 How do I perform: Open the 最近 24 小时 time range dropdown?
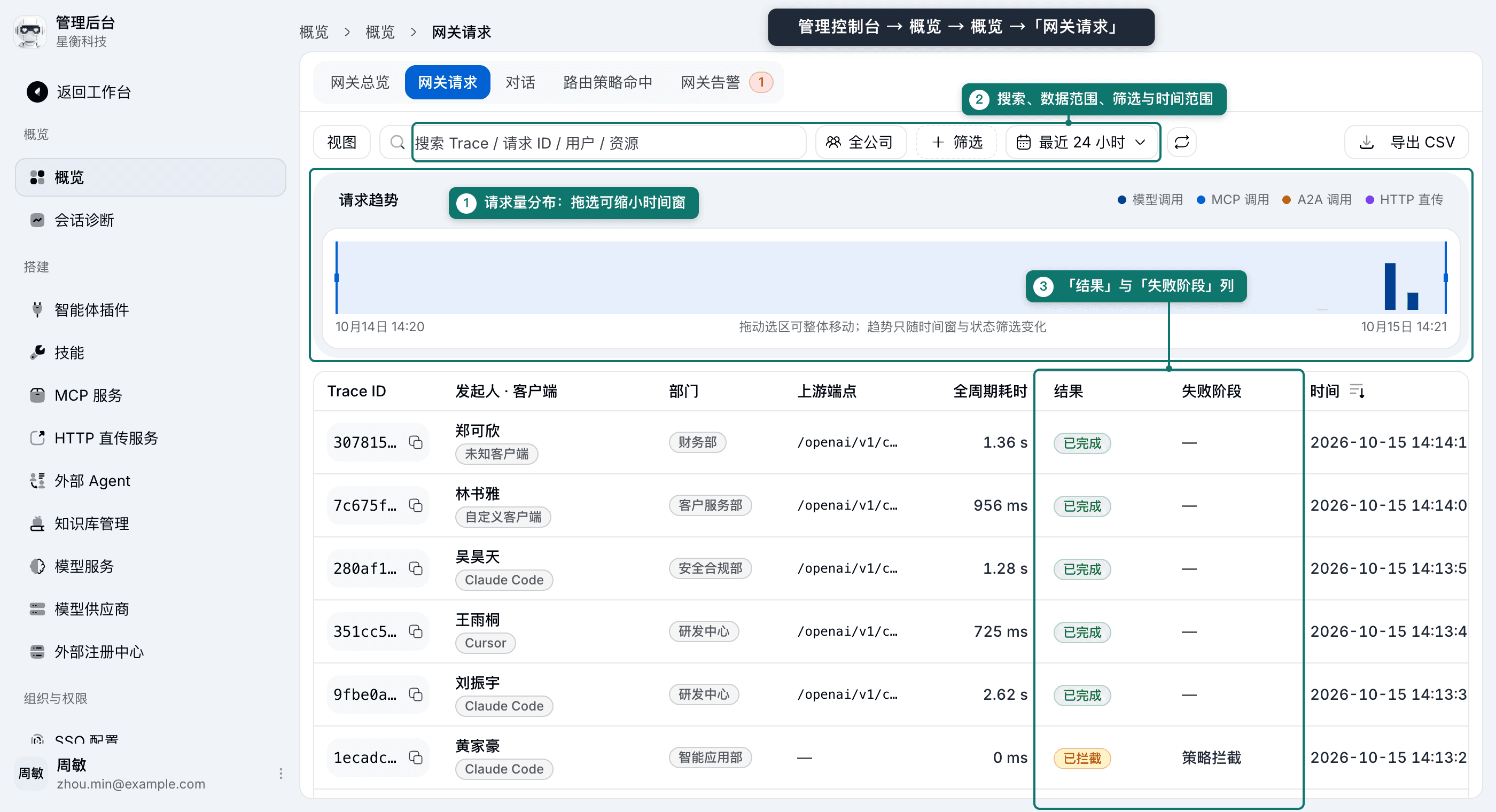click(x=1081, y=142)
